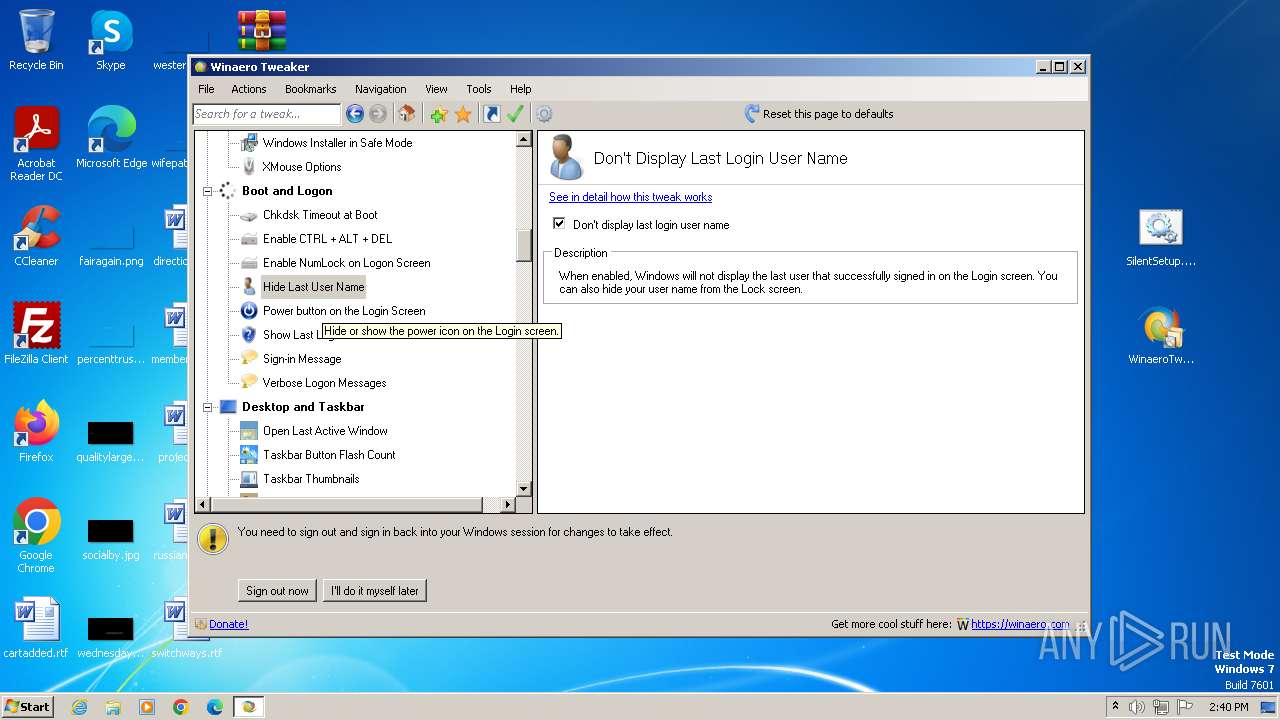Screen dimensions: 1280x720
Task: Click the Enable CTRL + ALT + DEL icon
Action: [x=249, y=239]
